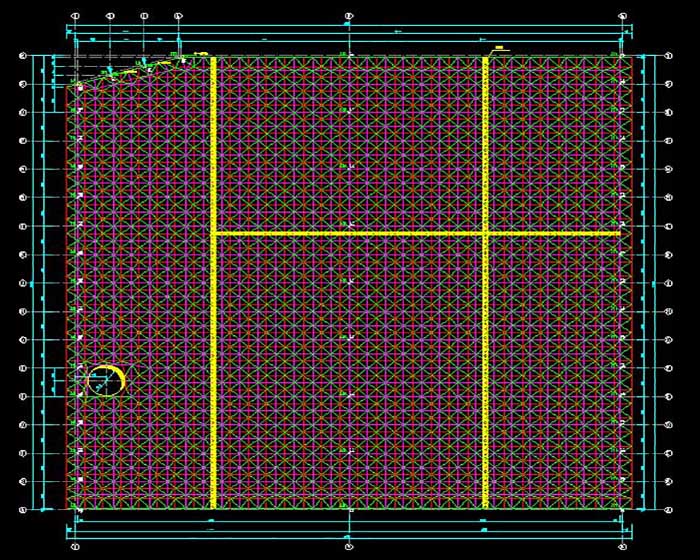This screenshot has width=700, height=560.
Task: Pick the bottom-right axis bubble below the grid
Action: pos(622,547)
